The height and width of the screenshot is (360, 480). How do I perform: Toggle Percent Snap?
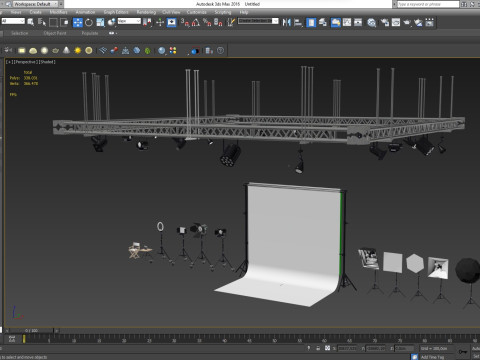click(x=207, y=22)
